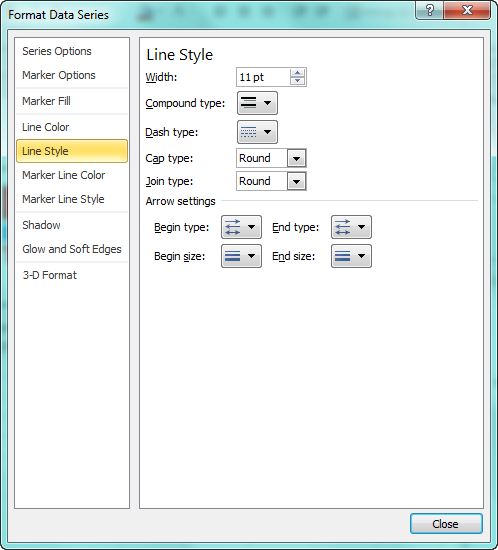Image resolution: width=498 pixels, height=550 pixels.
Task: Open the 3-D Format section
Action: tap(49, 275)
